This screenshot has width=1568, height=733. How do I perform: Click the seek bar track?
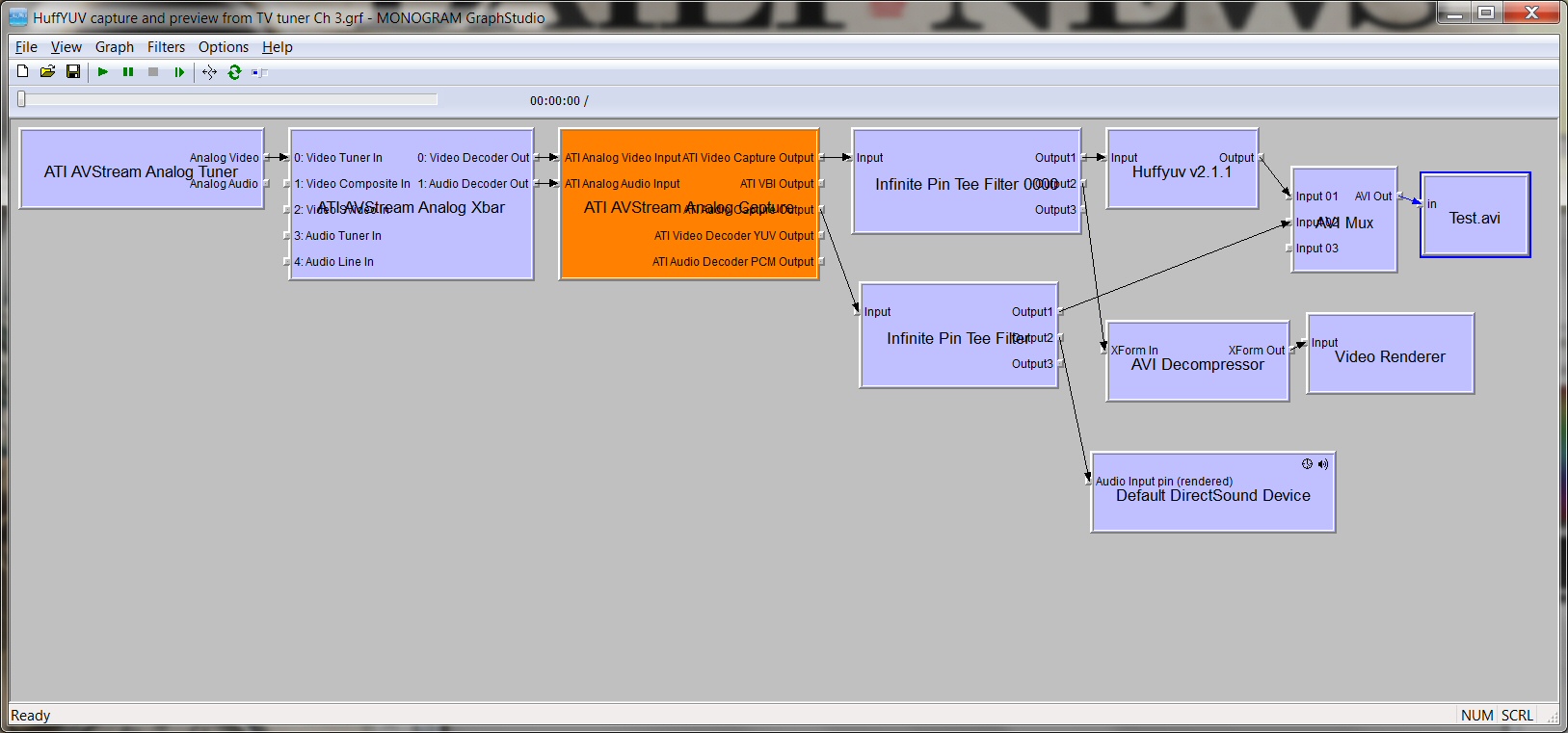pyautogui.click(x=228, y=99)
